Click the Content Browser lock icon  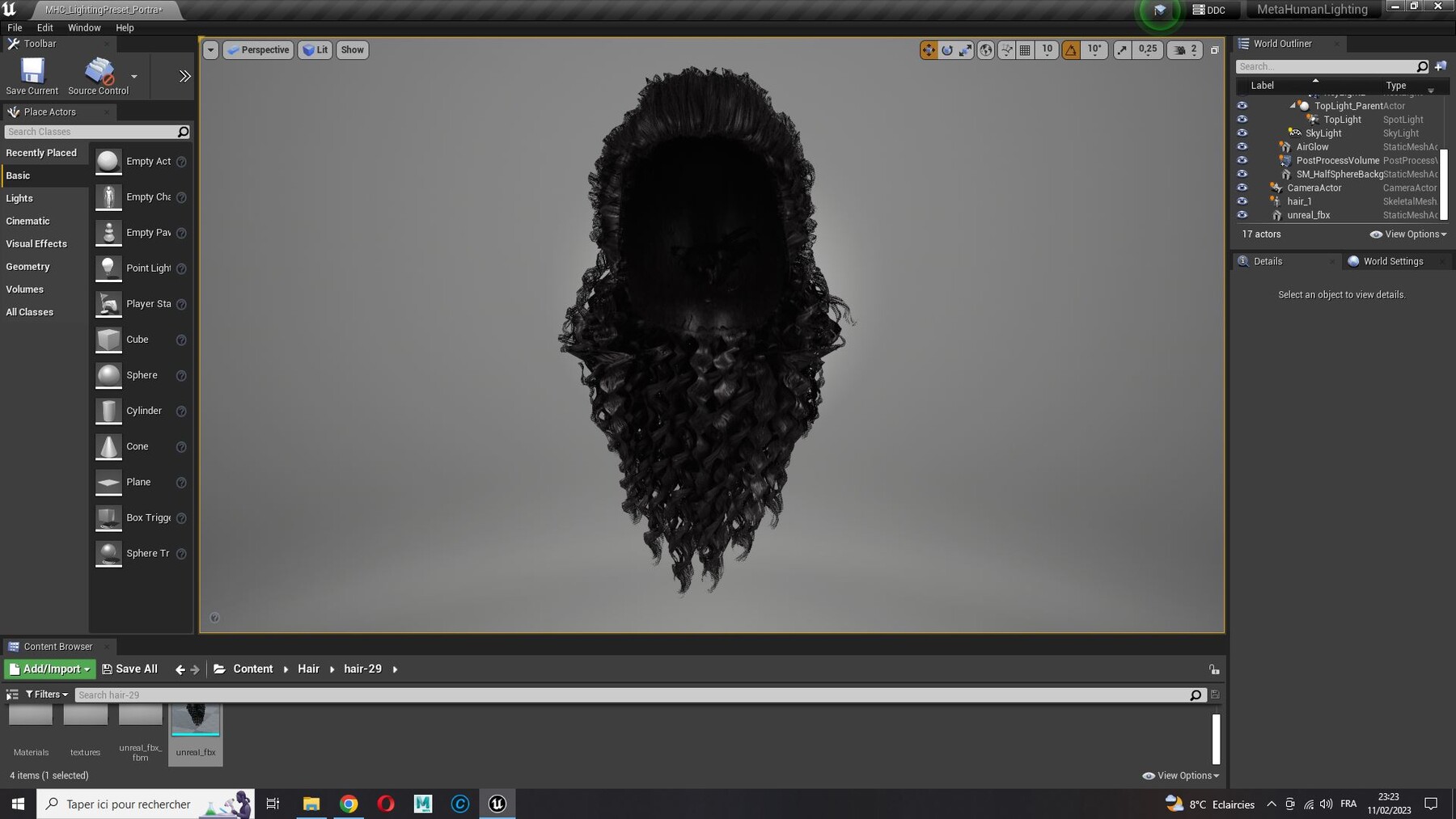click(x=1214, y=669)
